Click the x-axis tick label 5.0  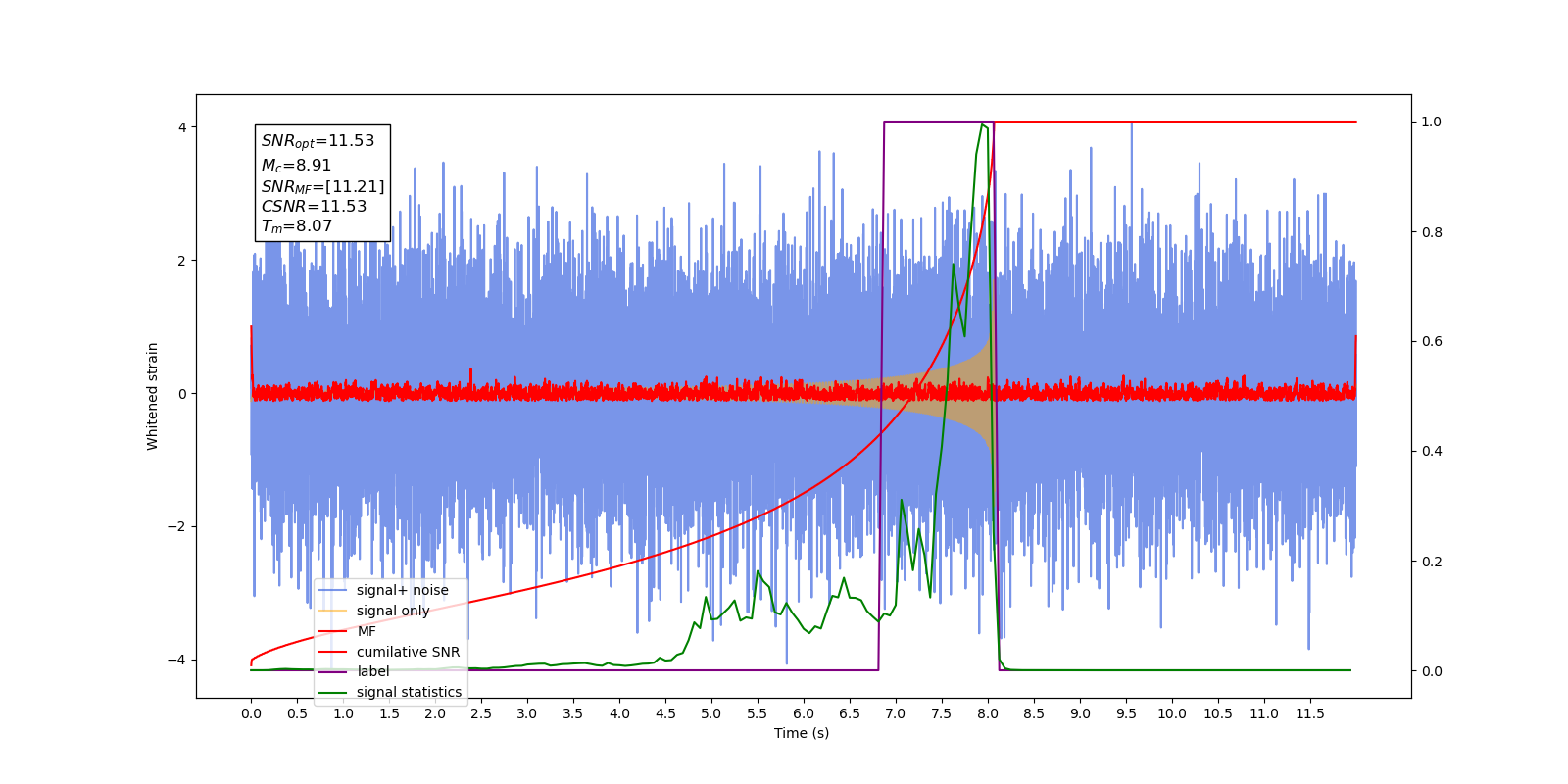point(711,713)
